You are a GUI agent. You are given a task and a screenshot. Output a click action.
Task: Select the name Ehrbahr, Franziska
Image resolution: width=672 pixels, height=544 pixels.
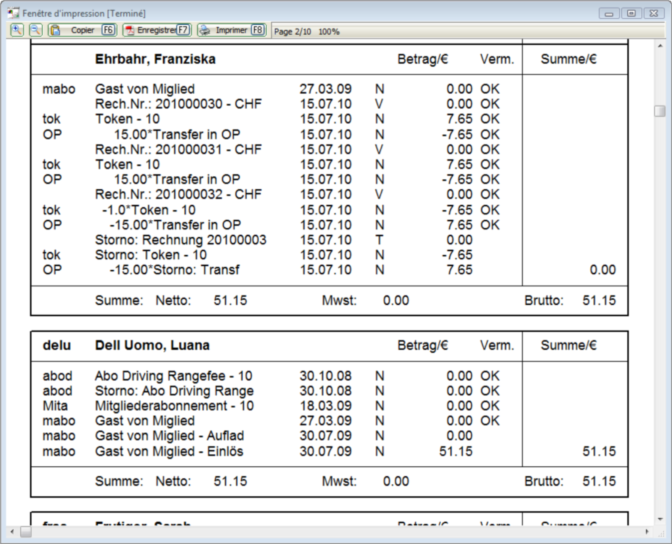pyautogui.click(x=155, y=59)
